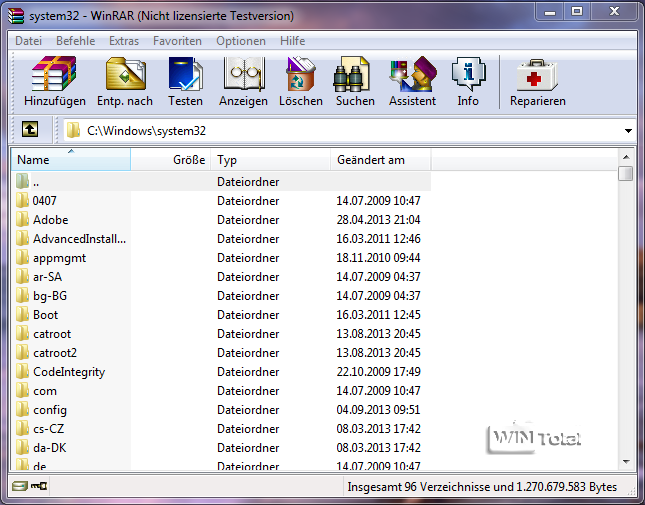Click the Testen toolbar icon
The image size is (645, 505).
[x=186, y=74]
